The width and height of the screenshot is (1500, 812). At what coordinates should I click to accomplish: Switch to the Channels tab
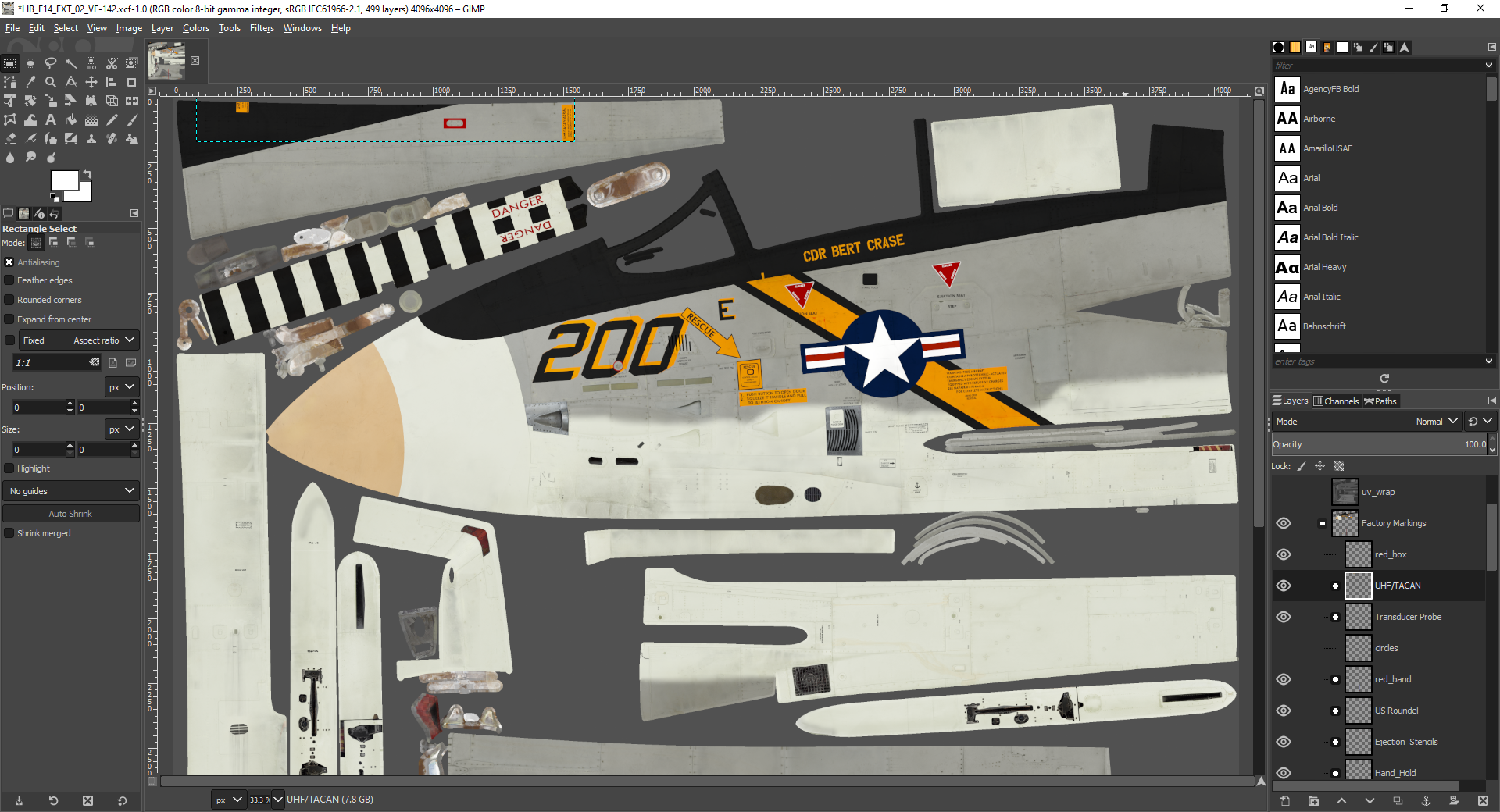(1337, 401)
